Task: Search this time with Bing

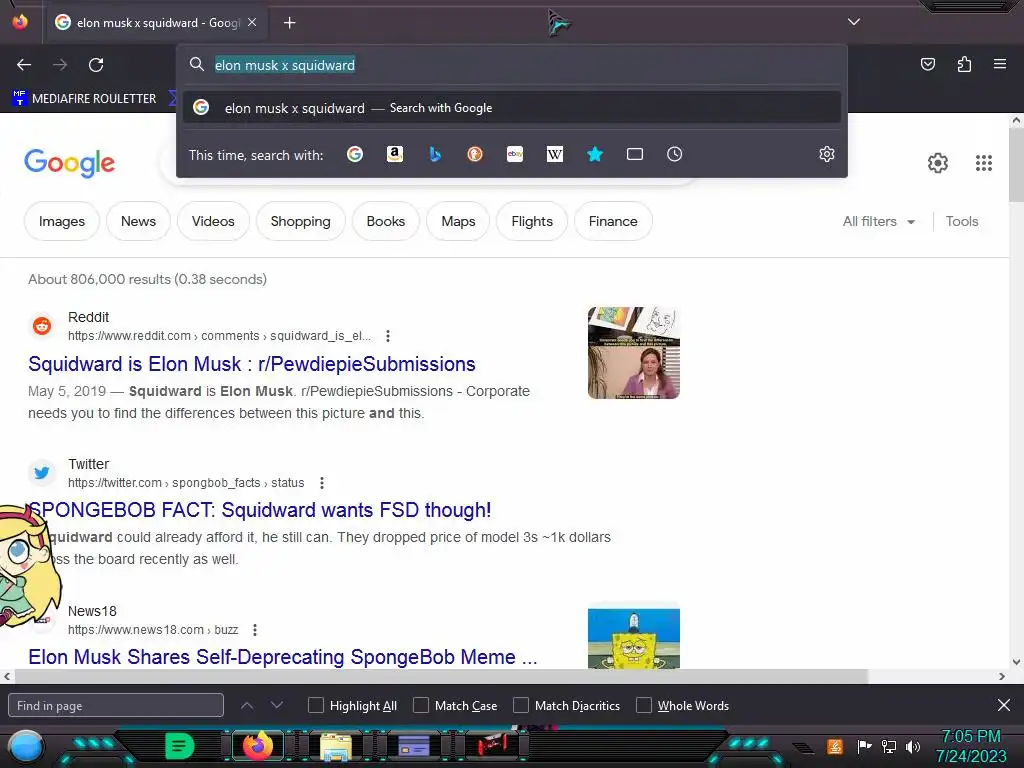Action: [x=435, y=154]
